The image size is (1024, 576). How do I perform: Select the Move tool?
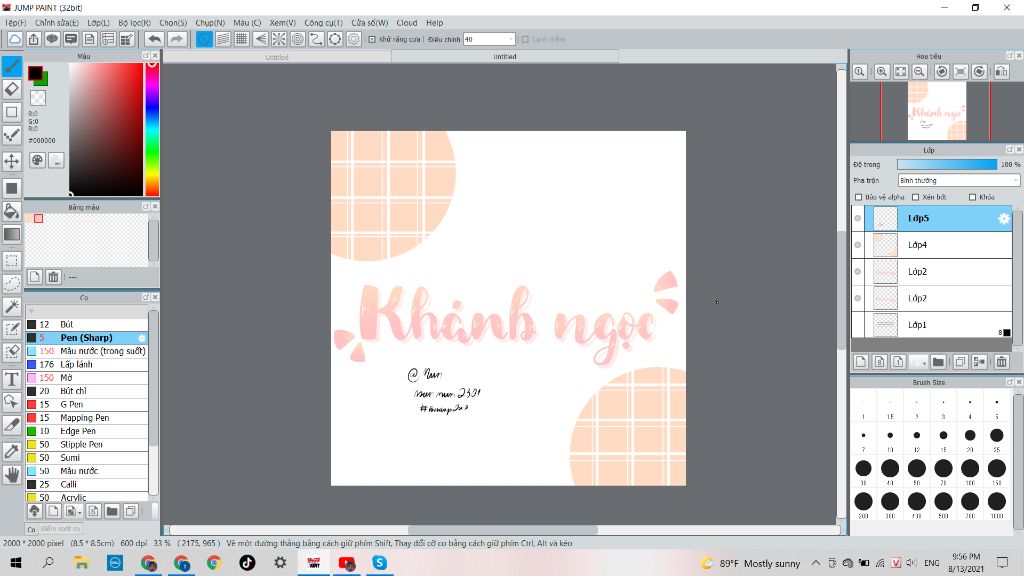(x=12, y=161)
